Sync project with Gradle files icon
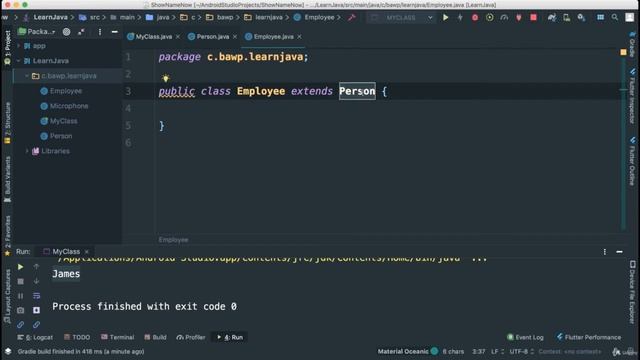This screenshot has width=640, height=360. tap(552, 18)
